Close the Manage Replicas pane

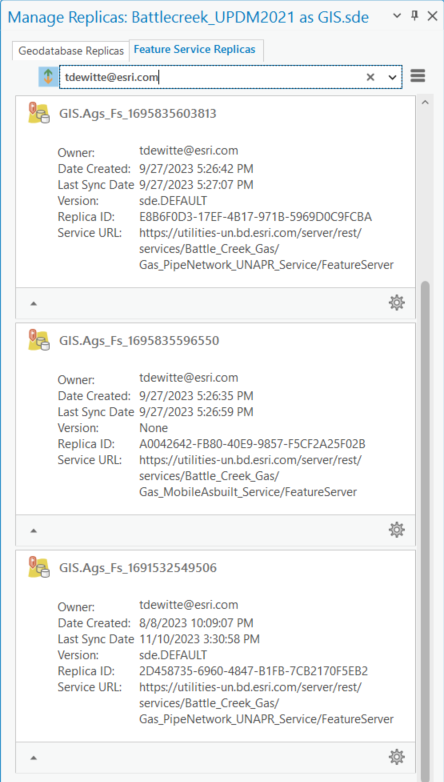(x=433, y=16)
